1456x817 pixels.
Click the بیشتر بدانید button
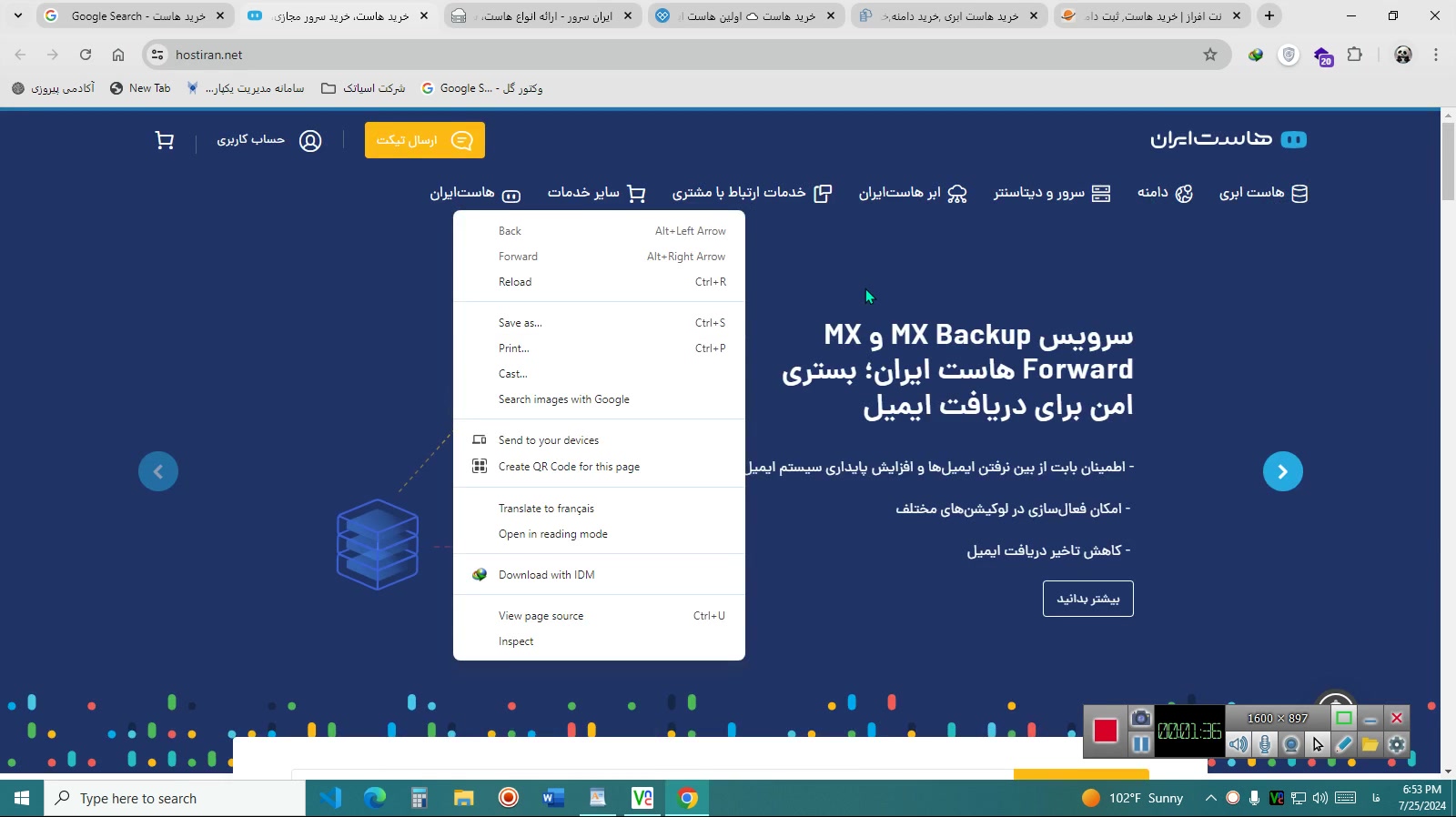pyautogui.click(x=1088, y=599)
